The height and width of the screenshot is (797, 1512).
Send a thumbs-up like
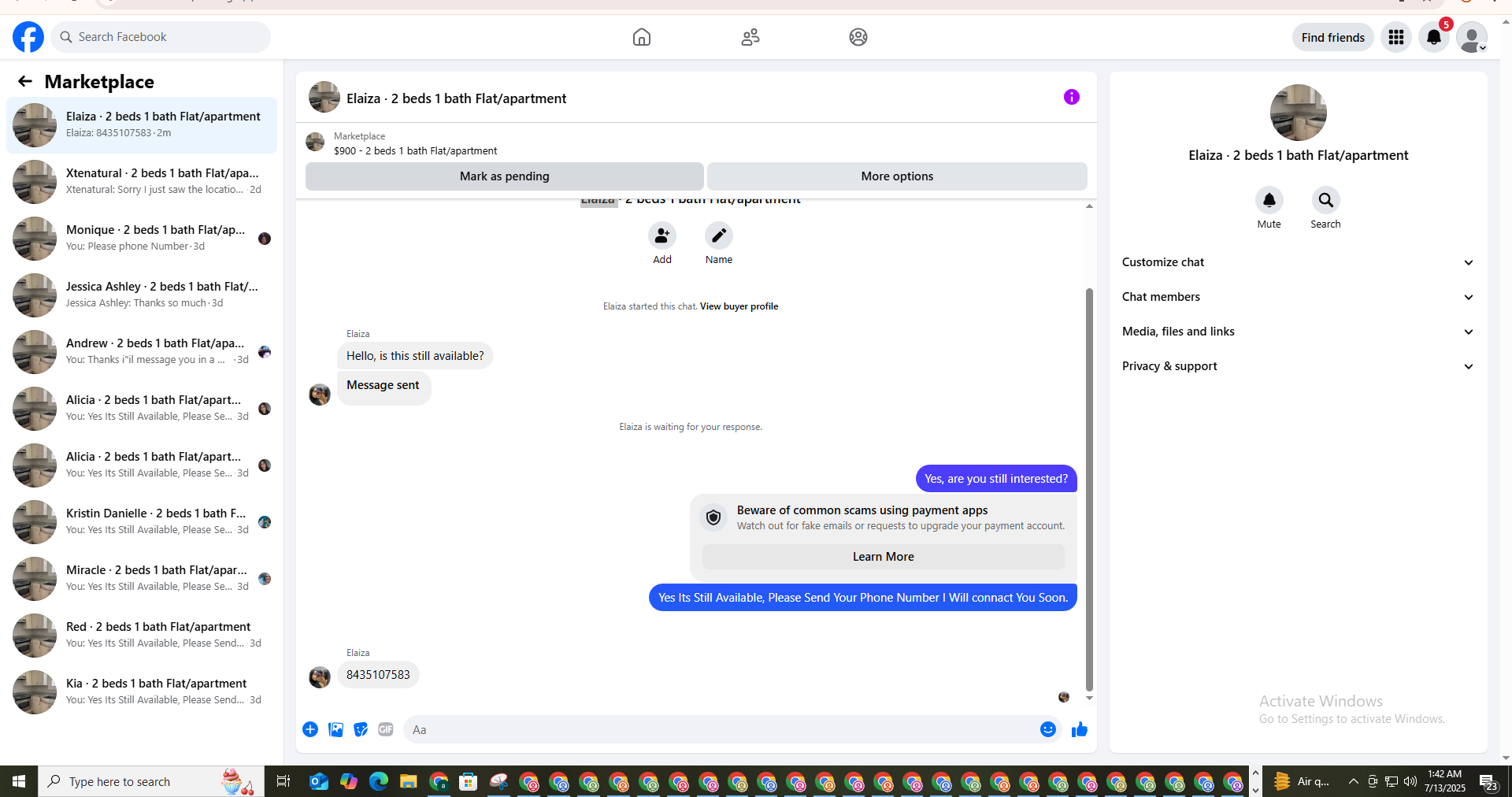point(1080,729)
